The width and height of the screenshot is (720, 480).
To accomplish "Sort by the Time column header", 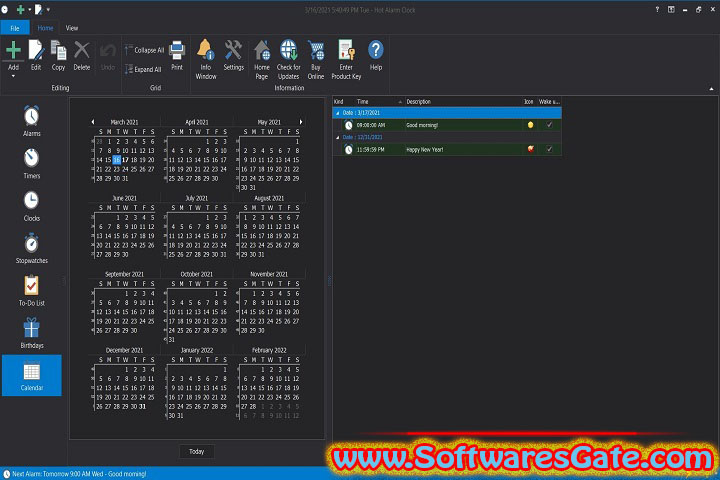I will coord(379,102).
